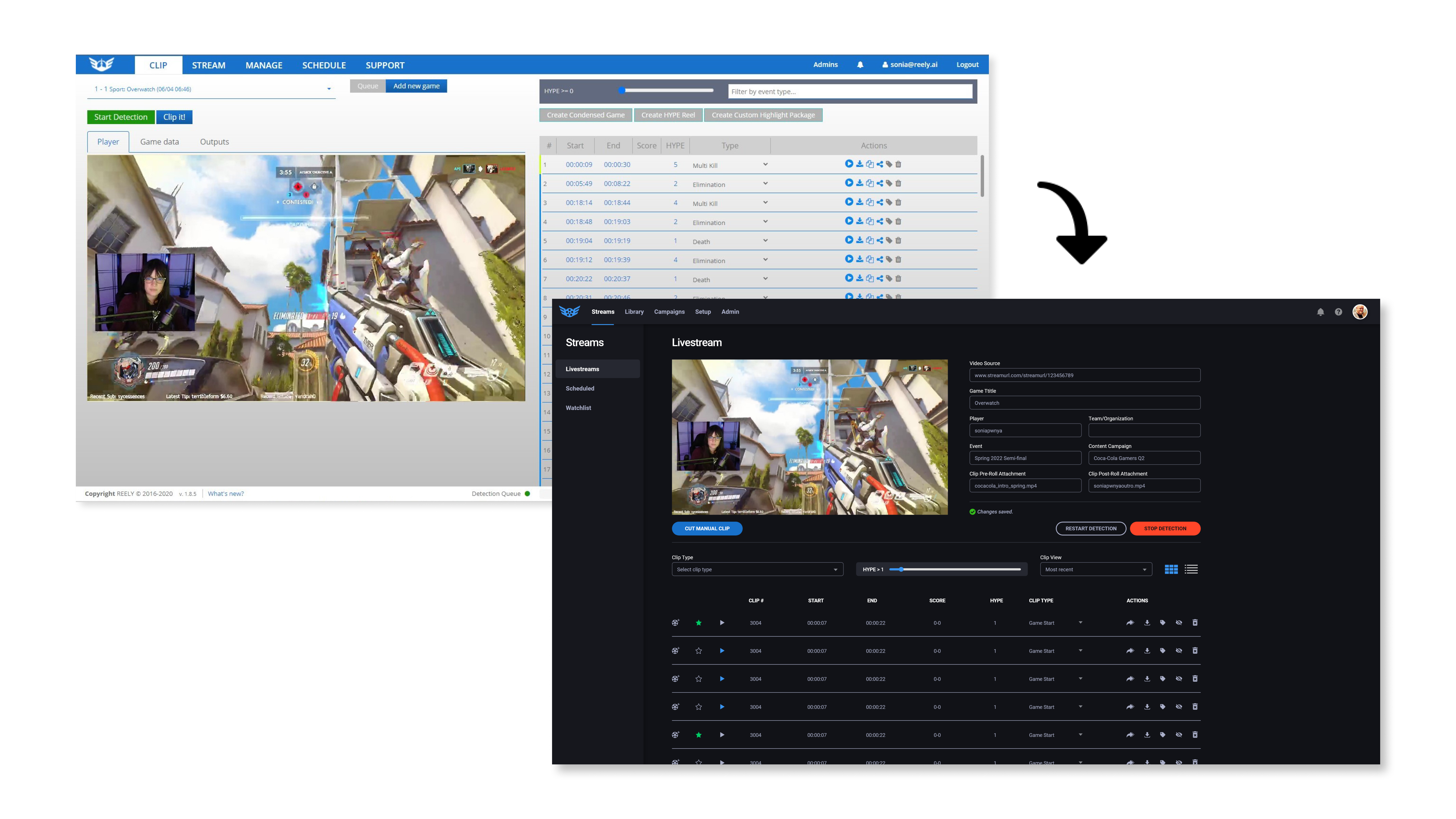Viewport: 1456px width, 819px height.
Task: Favorite the third Game Start clip
Action: tap(699, 679)
